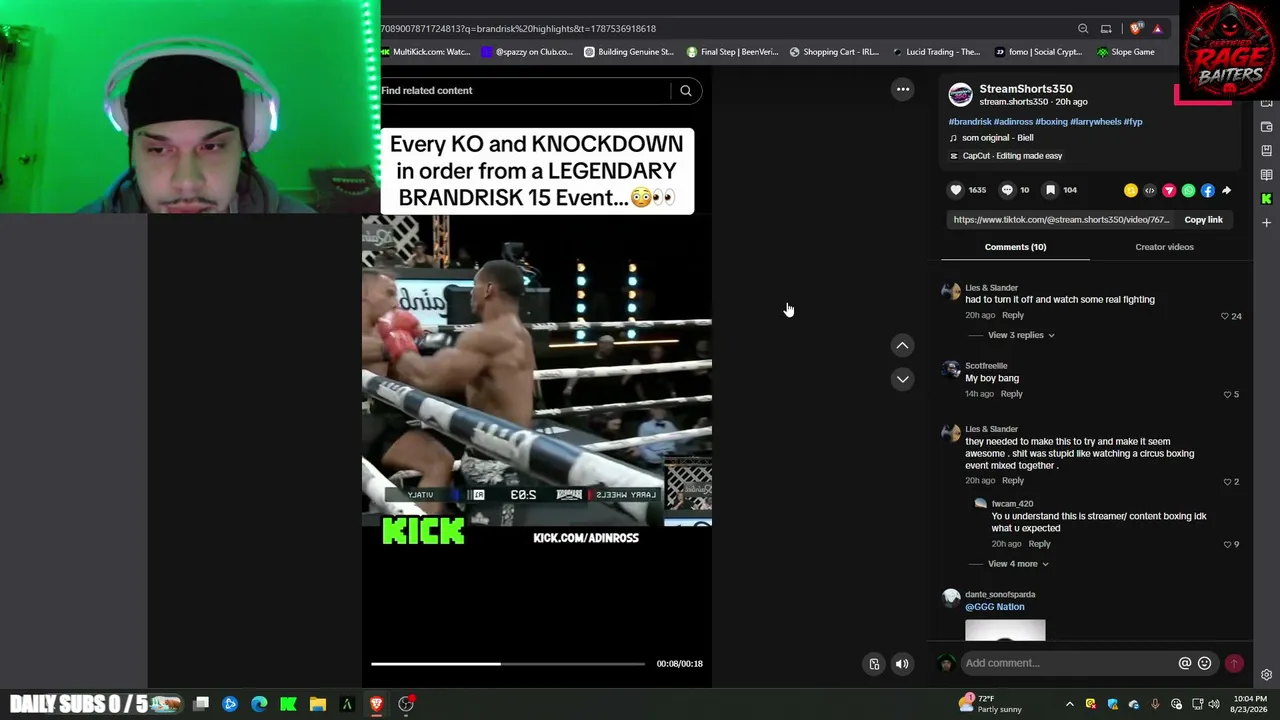Open the Slope Game bookmark
This screenshot has width=1280, height=720.
1125,52
